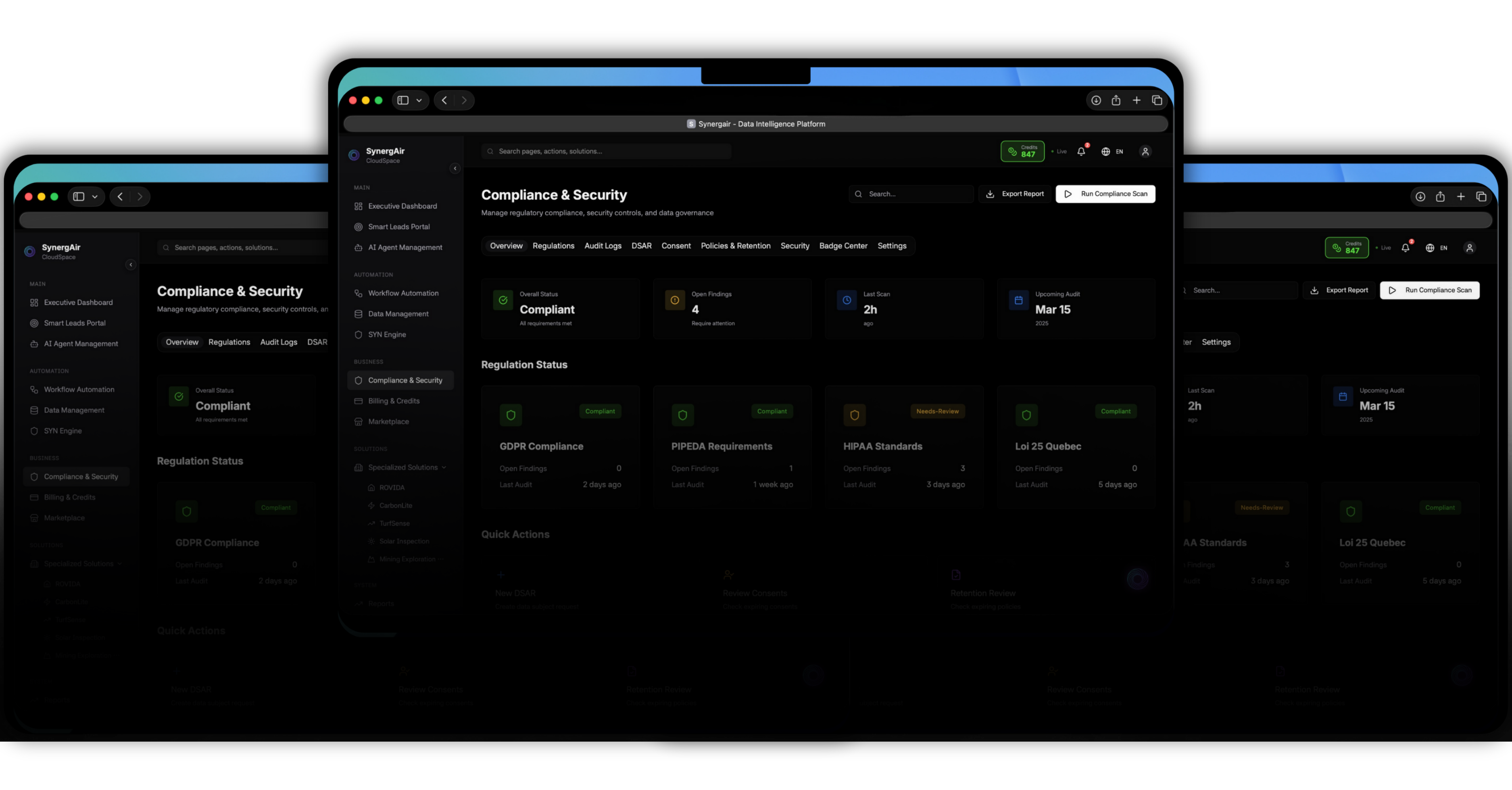Image resolution: width=1512 pixels, height=790 pixels.
Task: Toggle browser sidebar panel icon in center window
Action: point(403,100)
